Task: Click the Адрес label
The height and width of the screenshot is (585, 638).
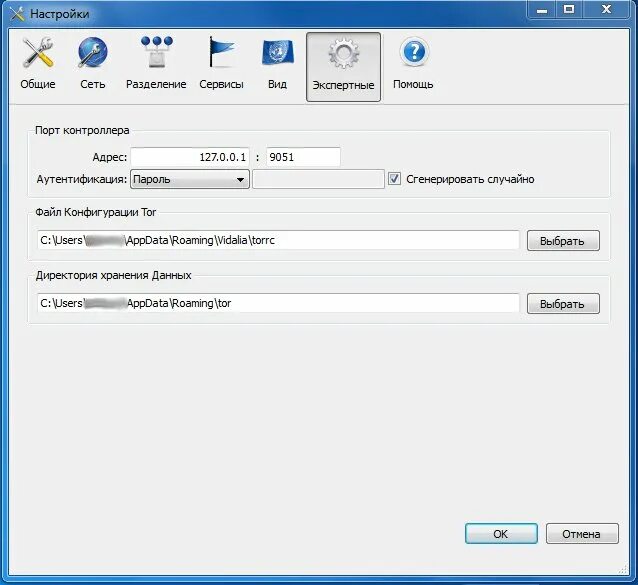Action: pyautogui.click(x=109, y=157)
